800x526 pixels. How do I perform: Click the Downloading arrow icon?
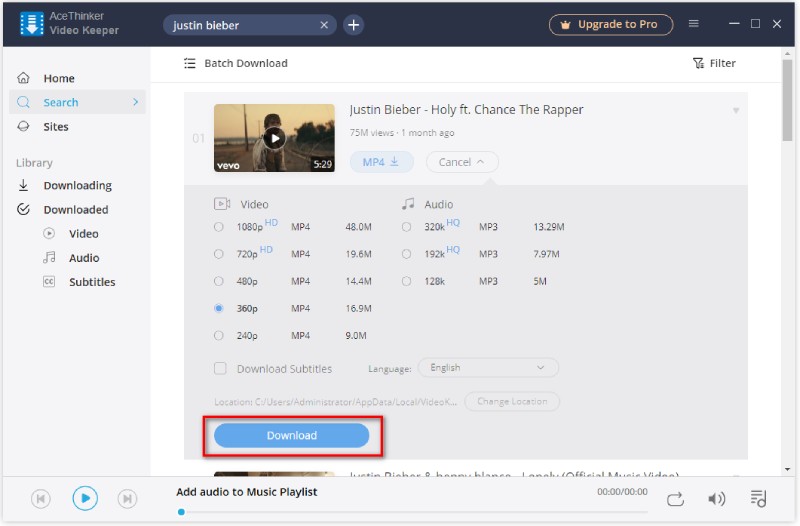pyautogui.click(x=23, y=185)
